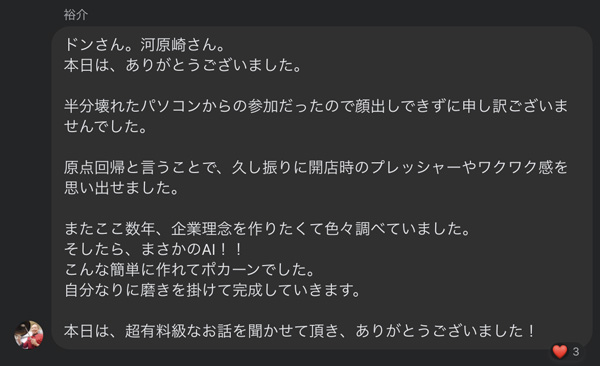Click the text 思い出せました。
Screen dimensions: 600x366
pos(121,188)
